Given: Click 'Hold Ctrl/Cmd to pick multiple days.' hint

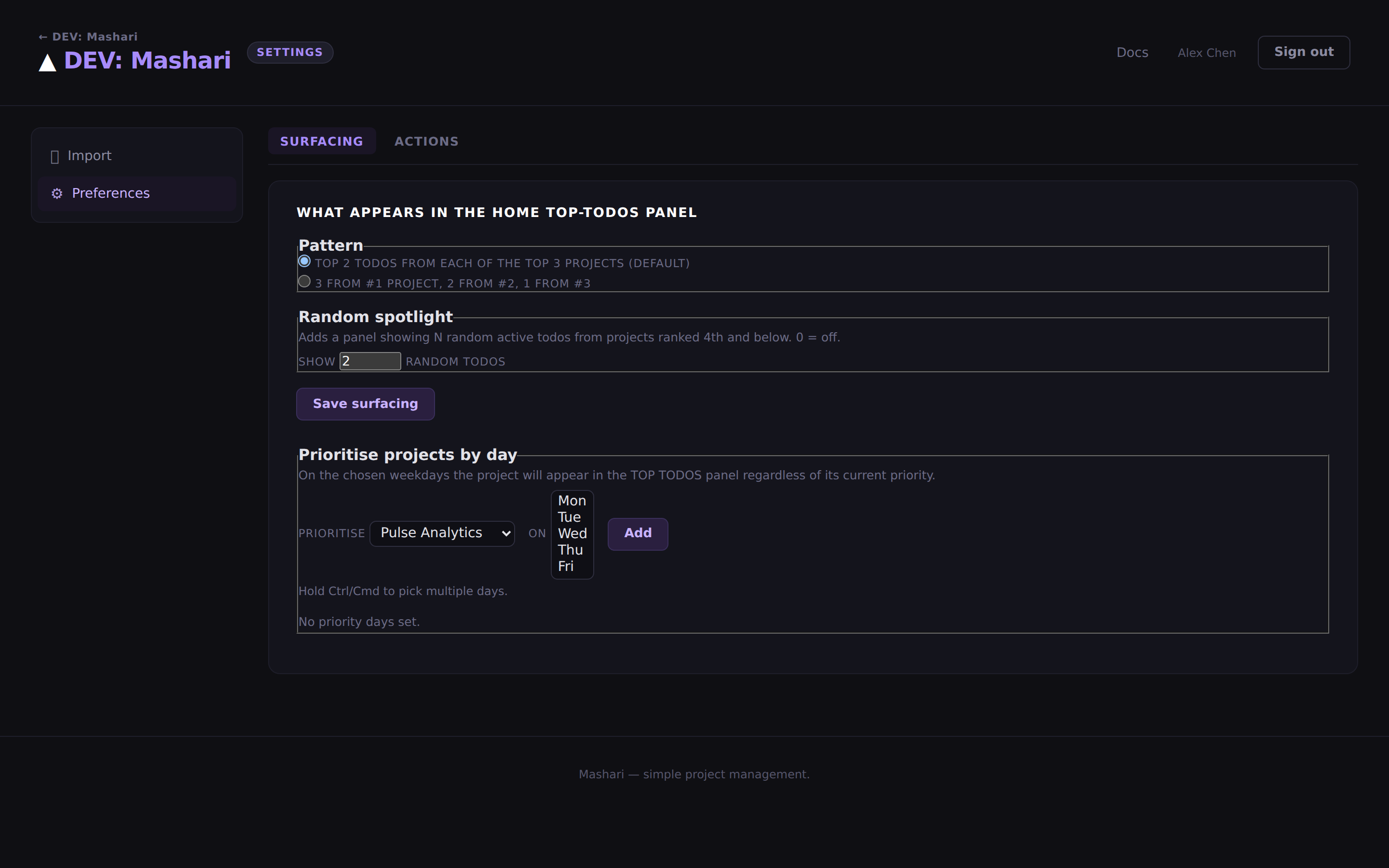Looking at the screenshot, I should (402, 591).
